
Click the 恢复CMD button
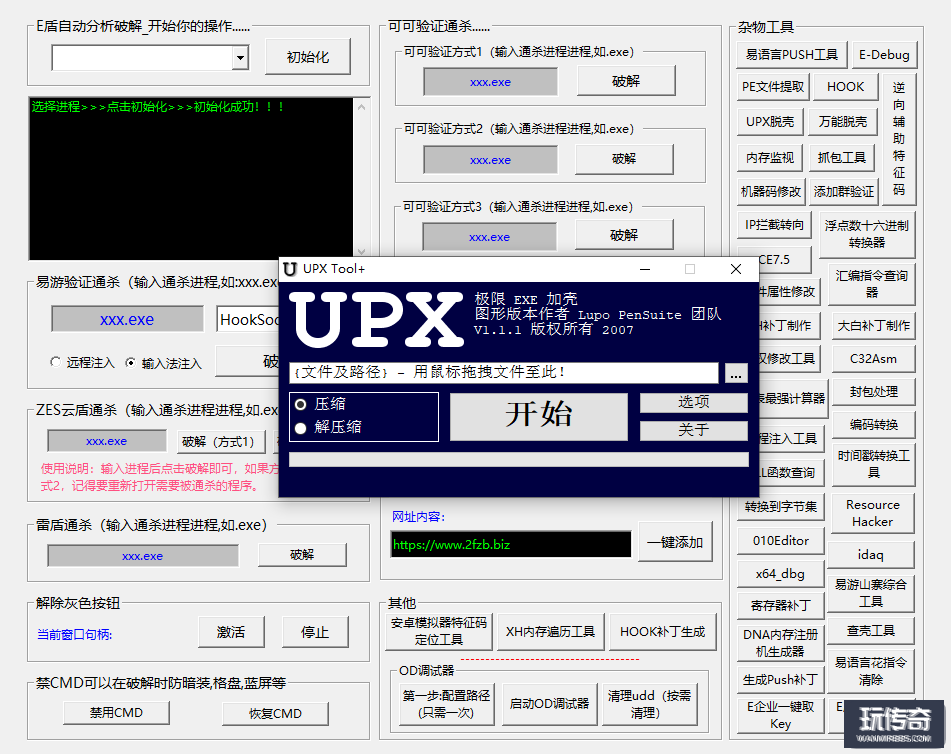[x=275, y=713]
